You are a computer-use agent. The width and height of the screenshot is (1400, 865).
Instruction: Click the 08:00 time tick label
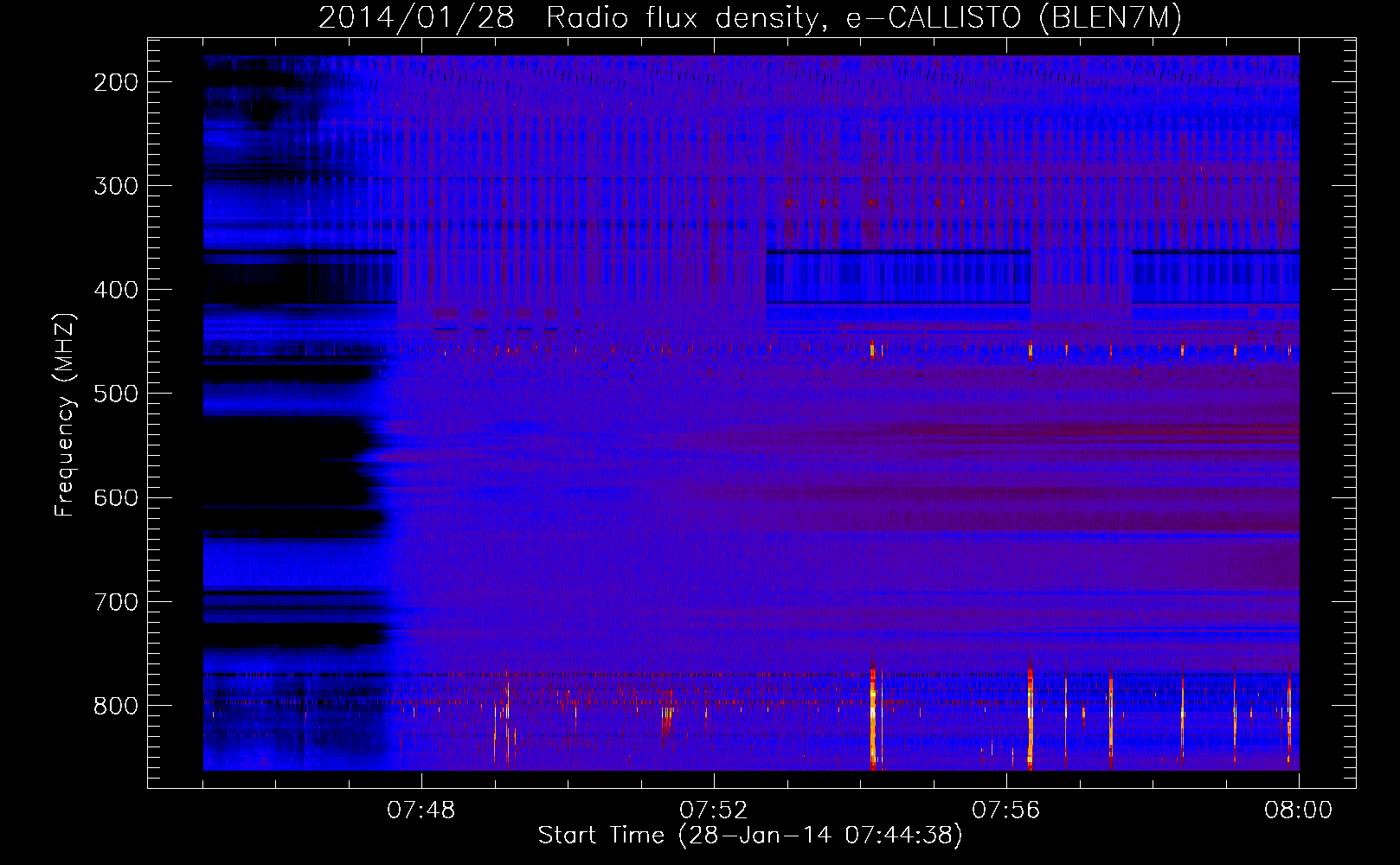pos(1299,811)
